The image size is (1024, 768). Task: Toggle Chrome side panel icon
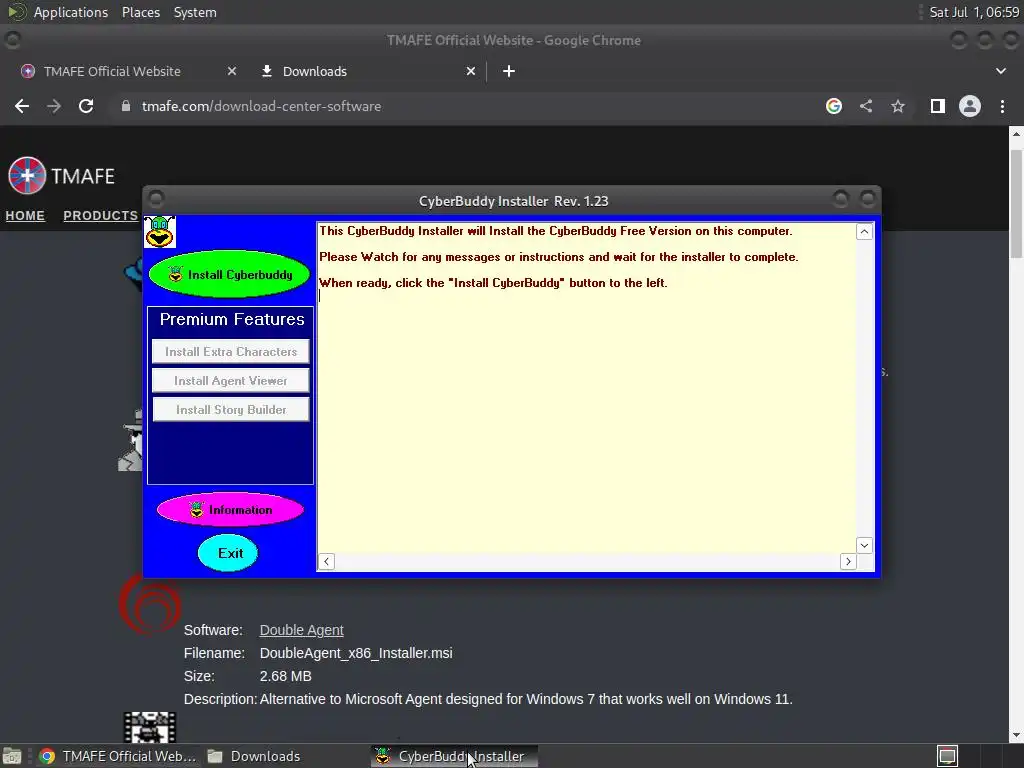(938, 106)
